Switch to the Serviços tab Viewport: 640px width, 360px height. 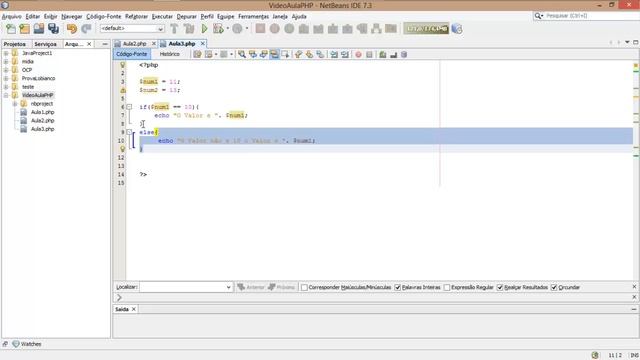click(45, 44)
